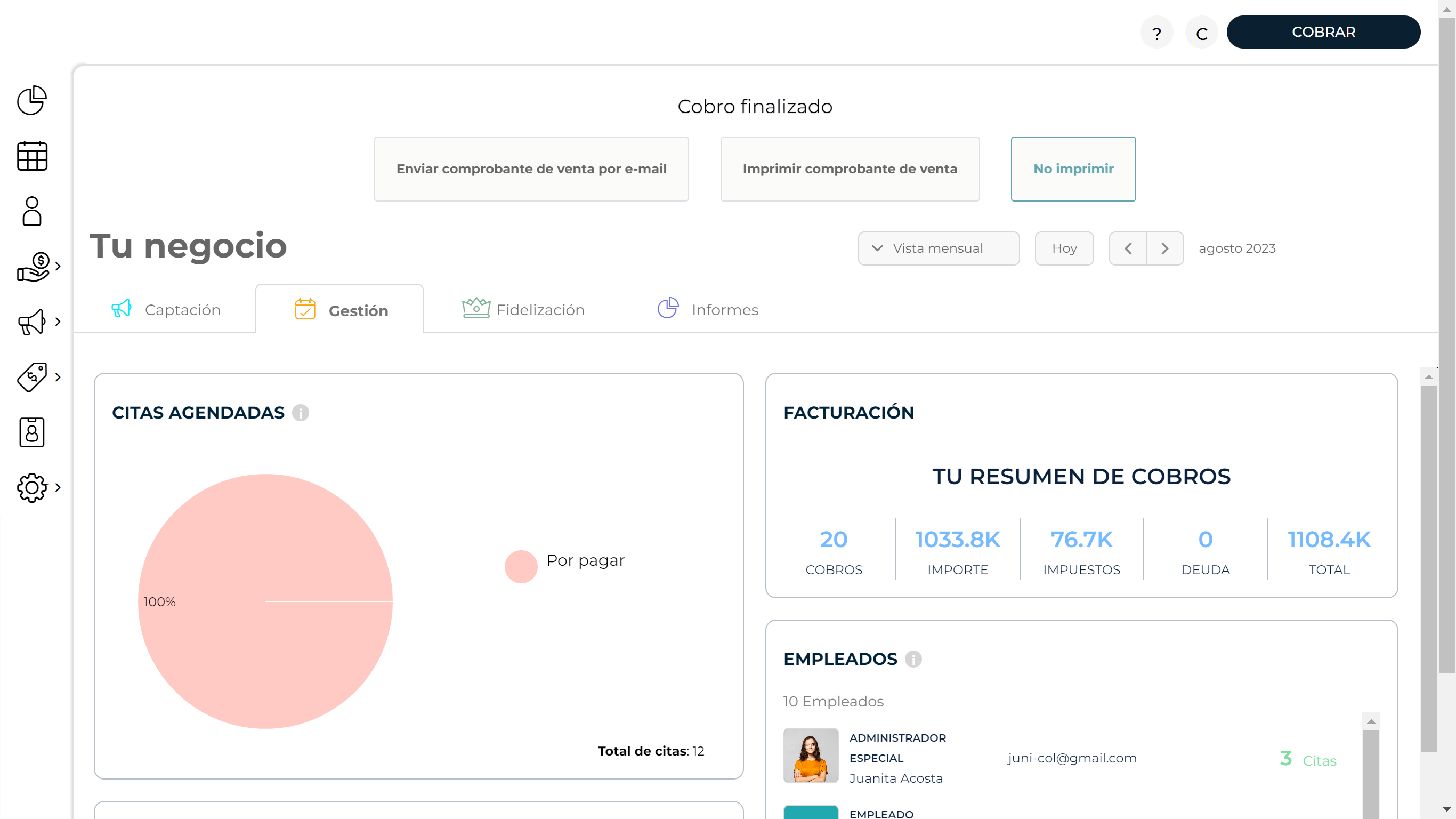Click the employee list scroll up arrow

pos(1371,721)
